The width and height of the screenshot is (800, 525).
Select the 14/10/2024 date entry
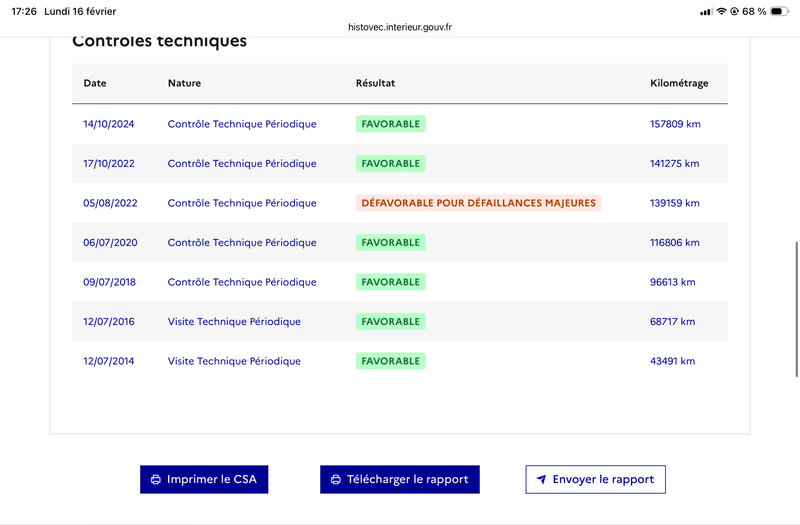click(x=109, y=124)
